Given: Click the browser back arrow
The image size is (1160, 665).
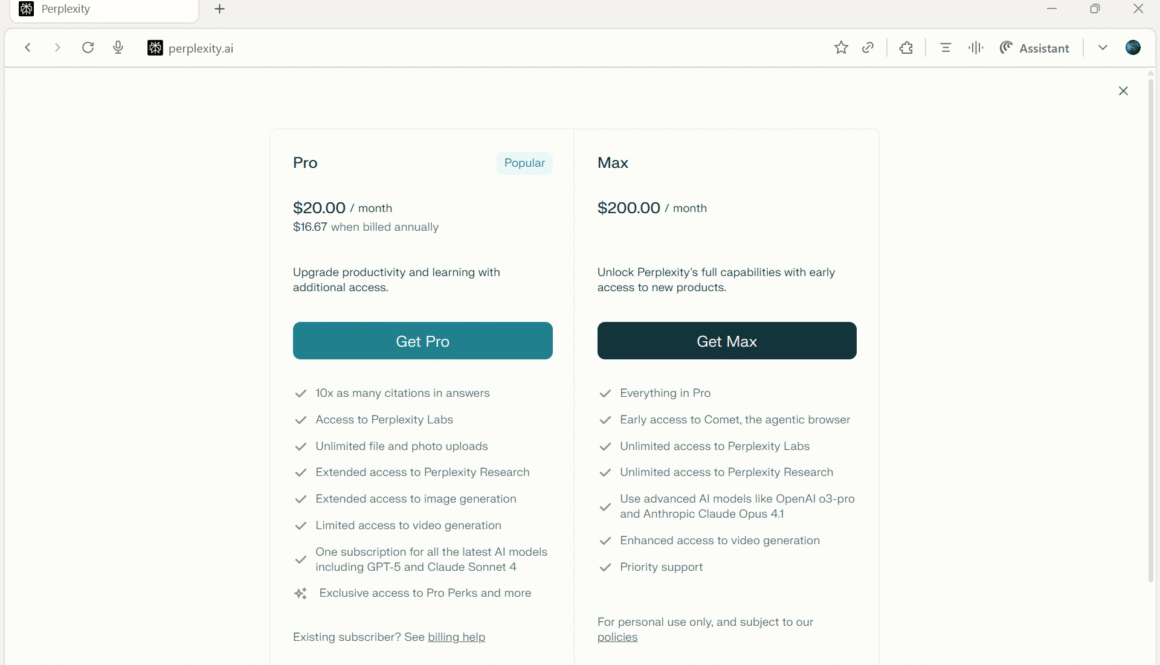Looking at the screenshot, I should pos(28,48).
